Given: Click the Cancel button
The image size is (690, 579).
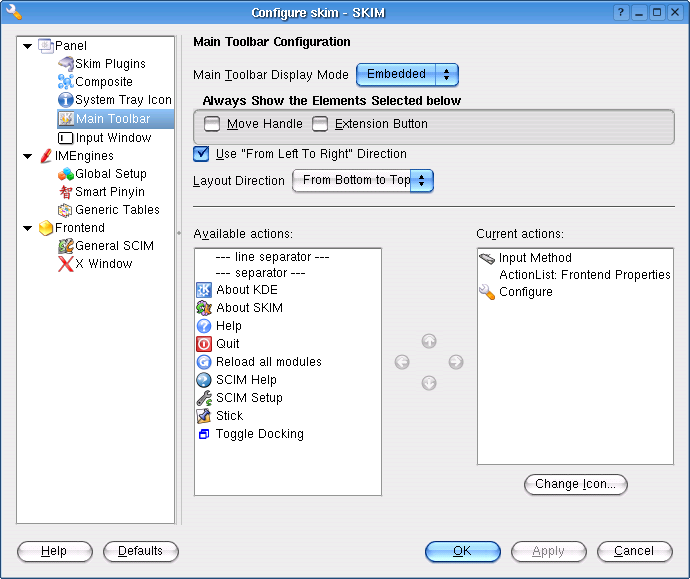Looking at the screenshot, I should 634,551.
